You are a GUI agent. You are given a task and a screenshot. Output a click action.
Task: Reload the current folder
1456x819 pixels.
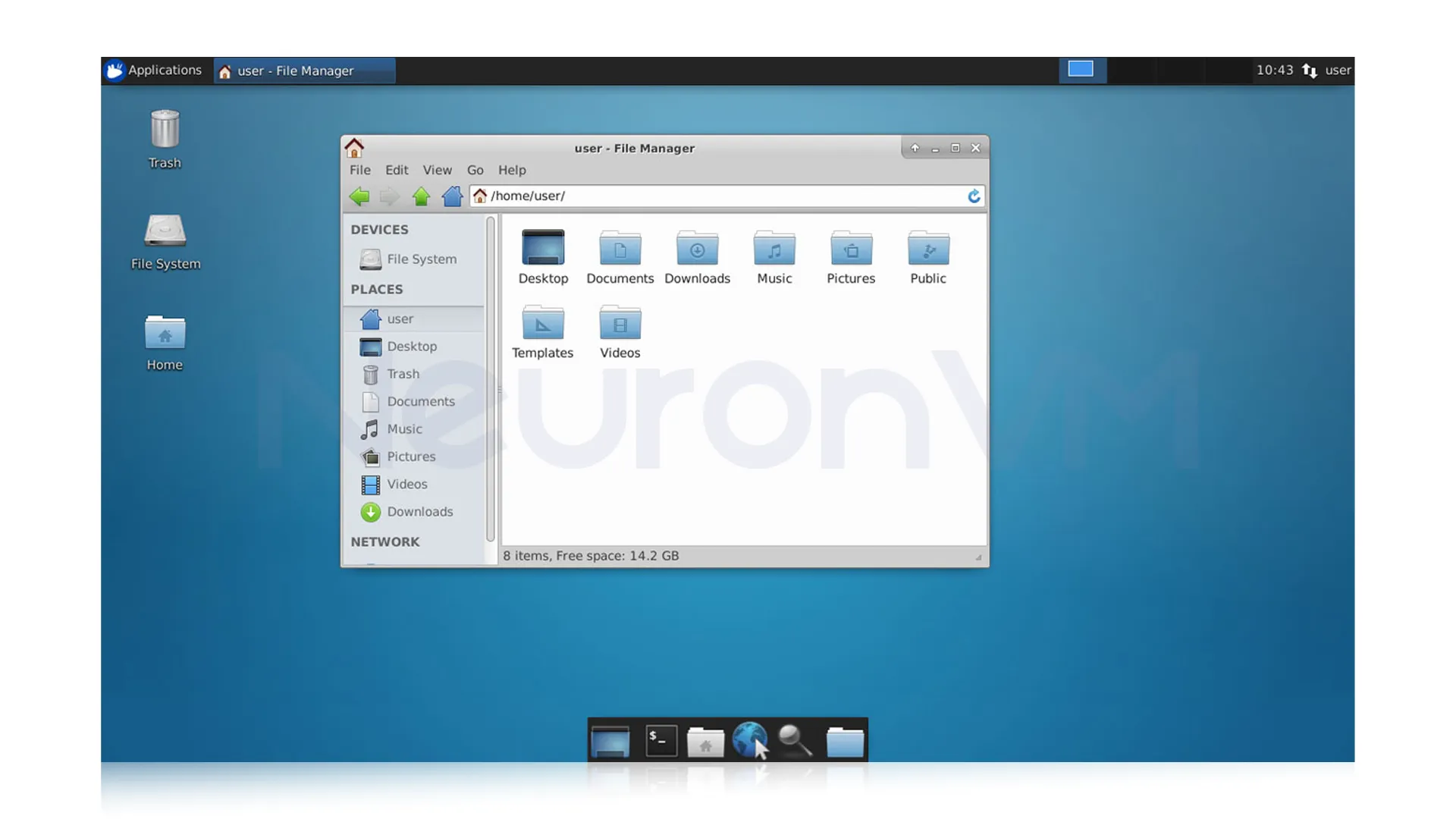(974, 196)
